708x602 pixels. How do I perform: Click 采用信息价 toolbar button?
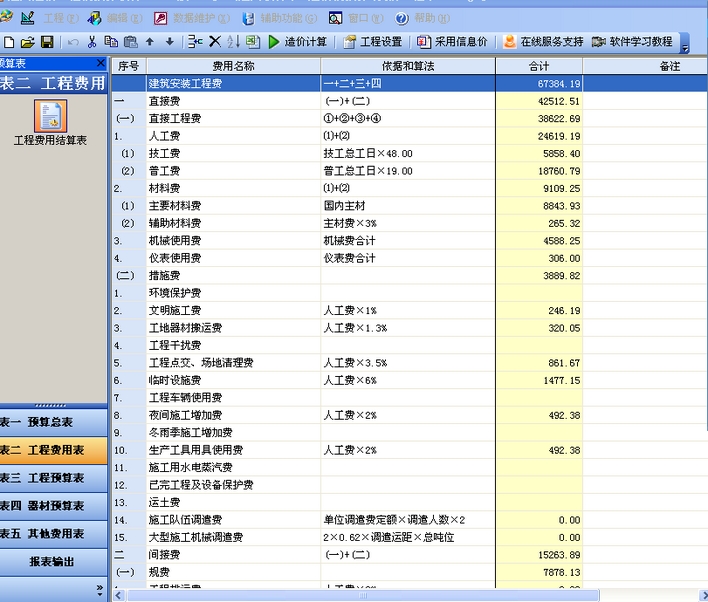pos(452,42)
